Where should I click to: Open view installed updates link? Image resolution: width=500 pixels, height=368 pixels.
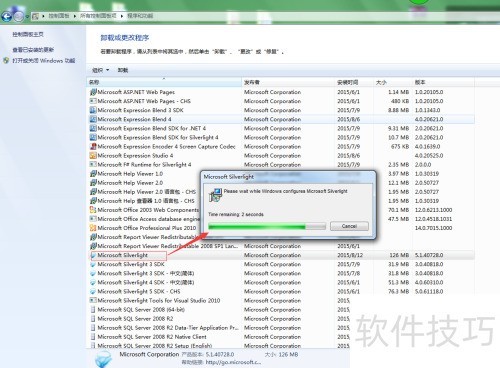click(x=33, y=50)
